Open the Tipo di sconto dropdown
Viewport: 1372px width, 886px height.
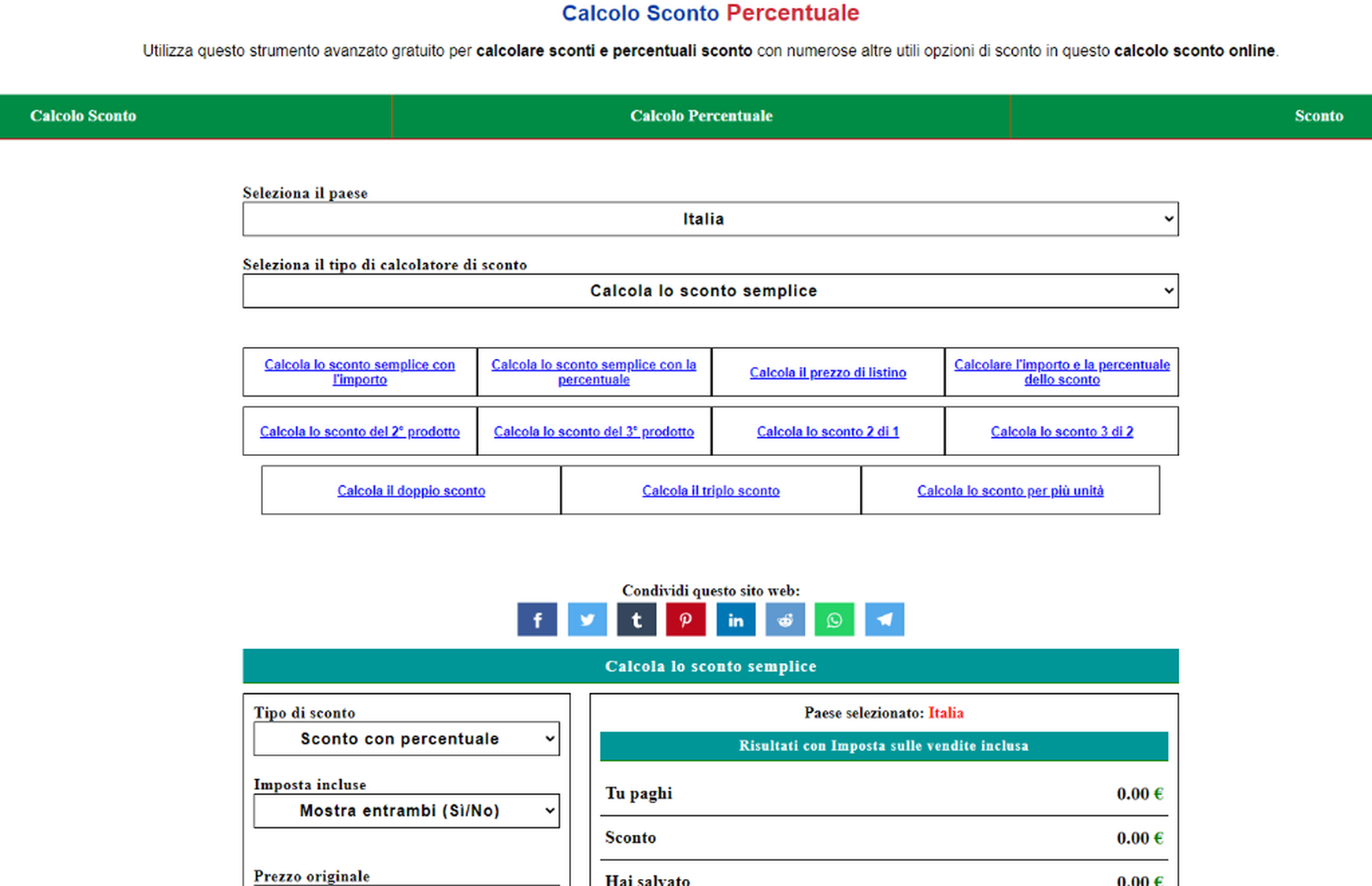407,739
